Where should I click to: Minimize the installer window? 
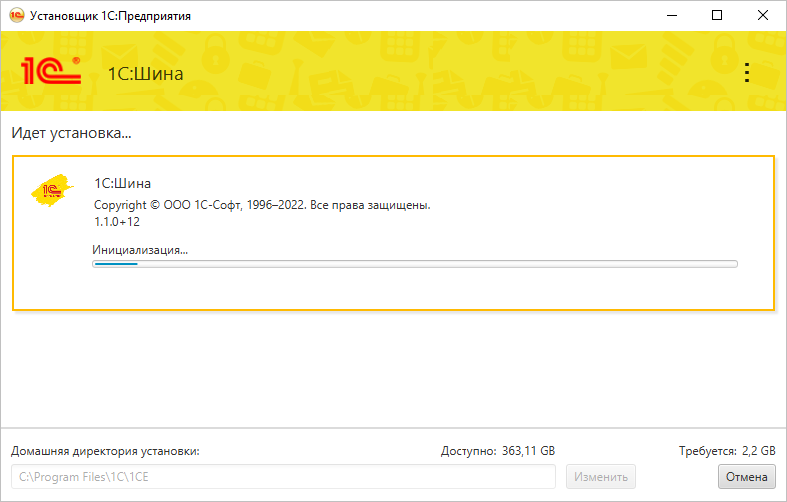pyautogui.click(x=672, y=16)
